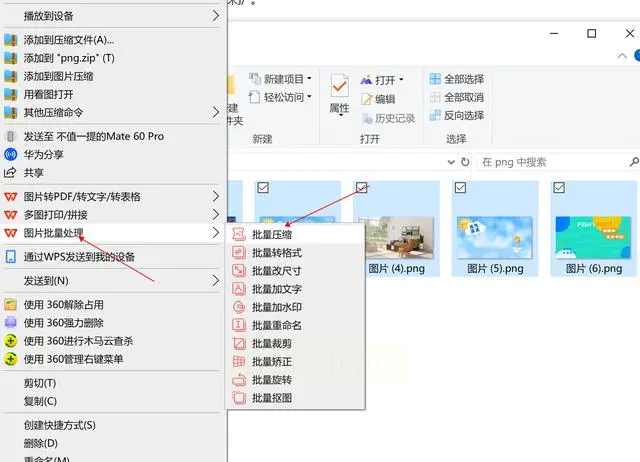Viewport: 640px width, 462px height.
Task: Expand the 图片批量处理 submenu arrow
Action: [216, 233]
